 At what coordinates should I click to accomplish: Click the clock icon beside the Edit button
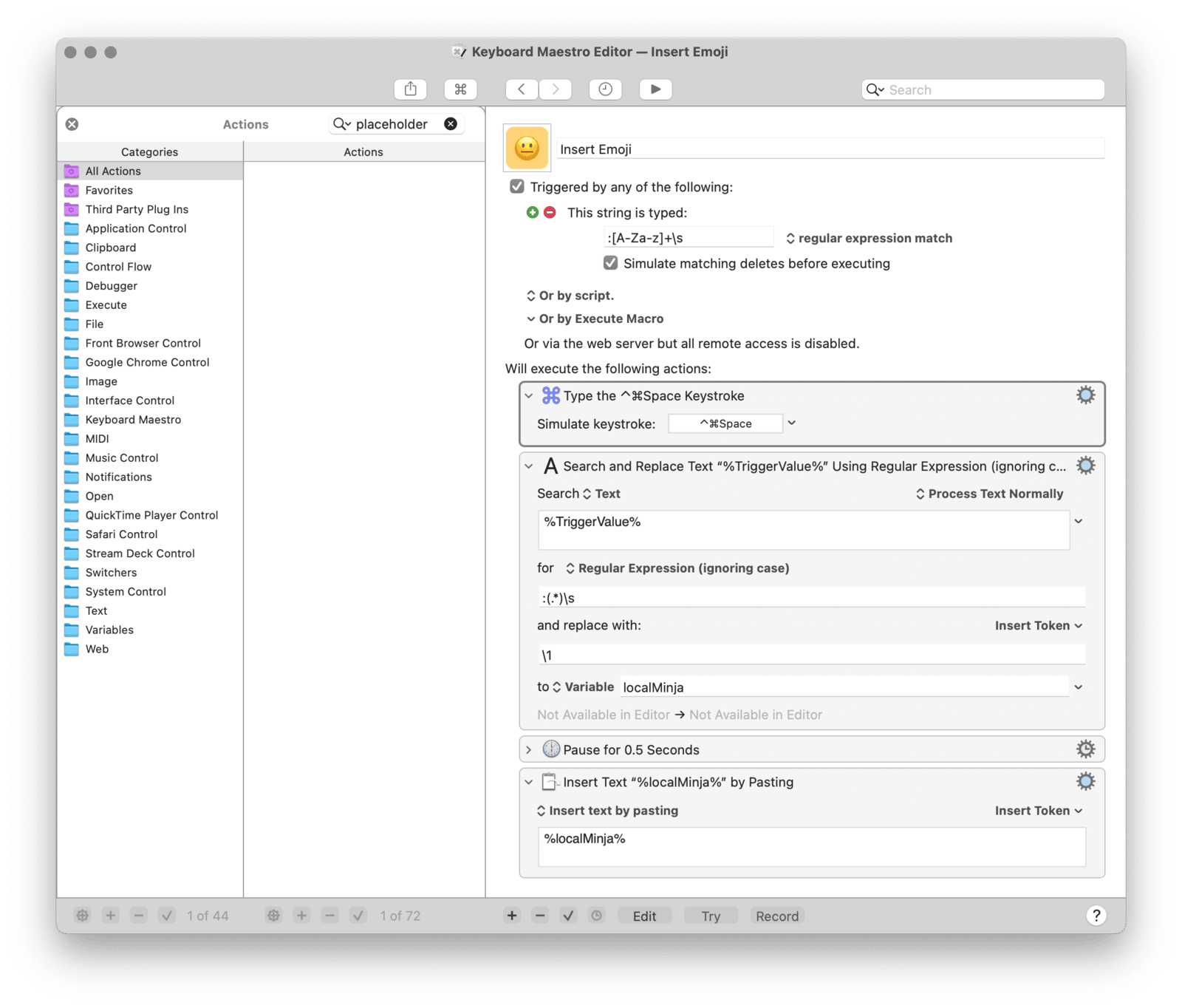(x=596, y=916)
